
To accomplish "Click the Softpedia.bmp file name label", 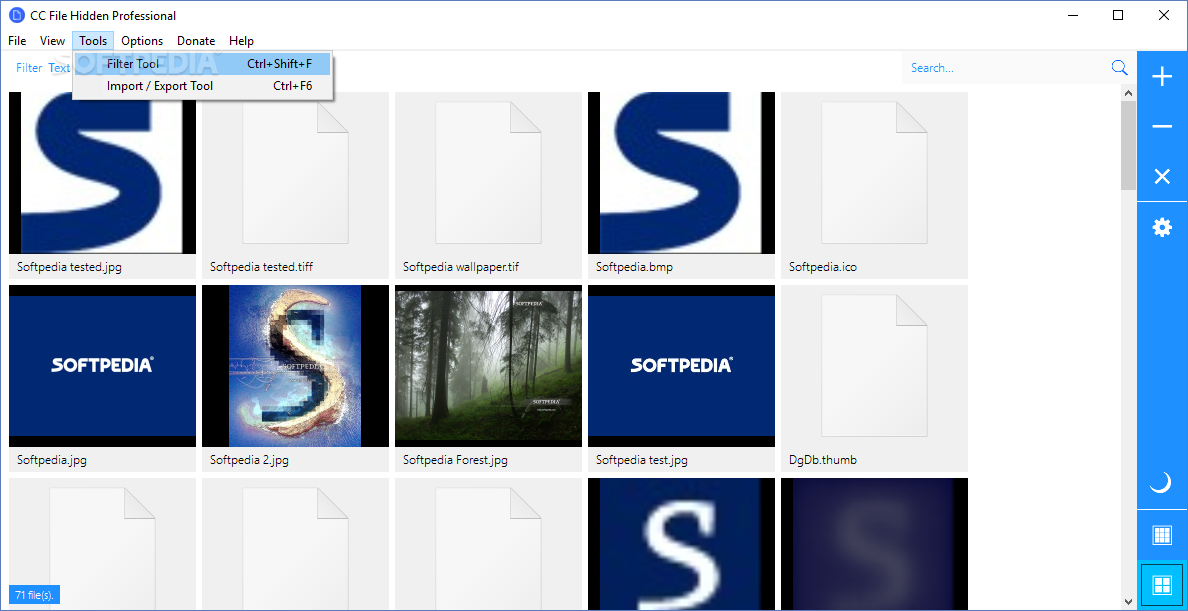I will pos(634,267).
